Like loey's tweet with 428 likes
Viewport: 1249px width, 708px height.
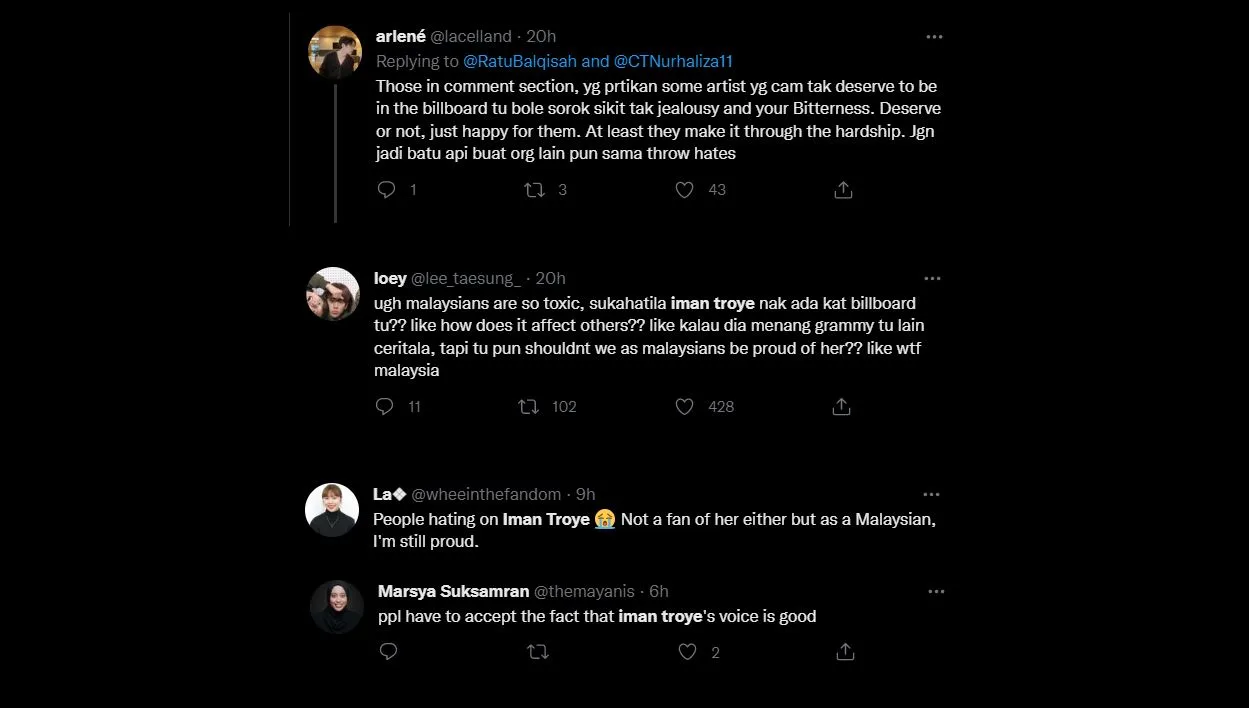(x=685, y=406)
